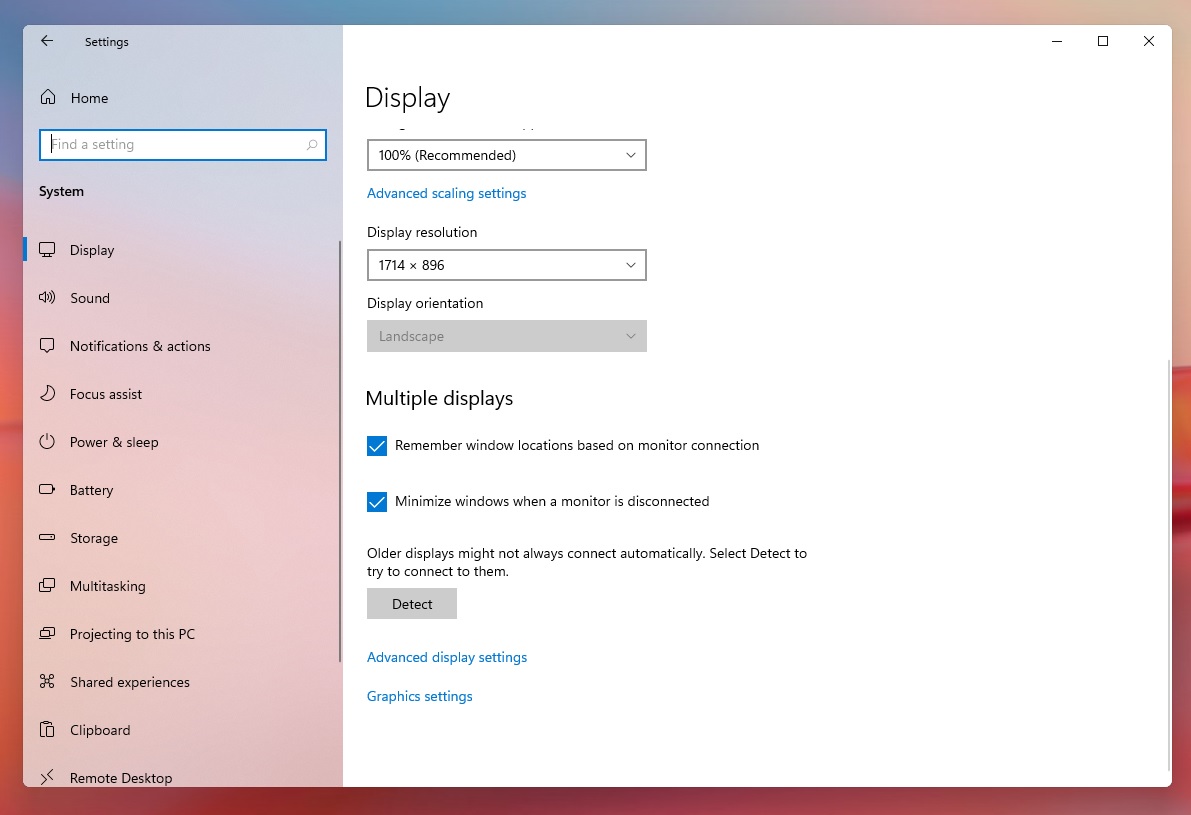Select the Battery icon in sidebar
This screenshot has height=815, width=1191.
(47, 490)
